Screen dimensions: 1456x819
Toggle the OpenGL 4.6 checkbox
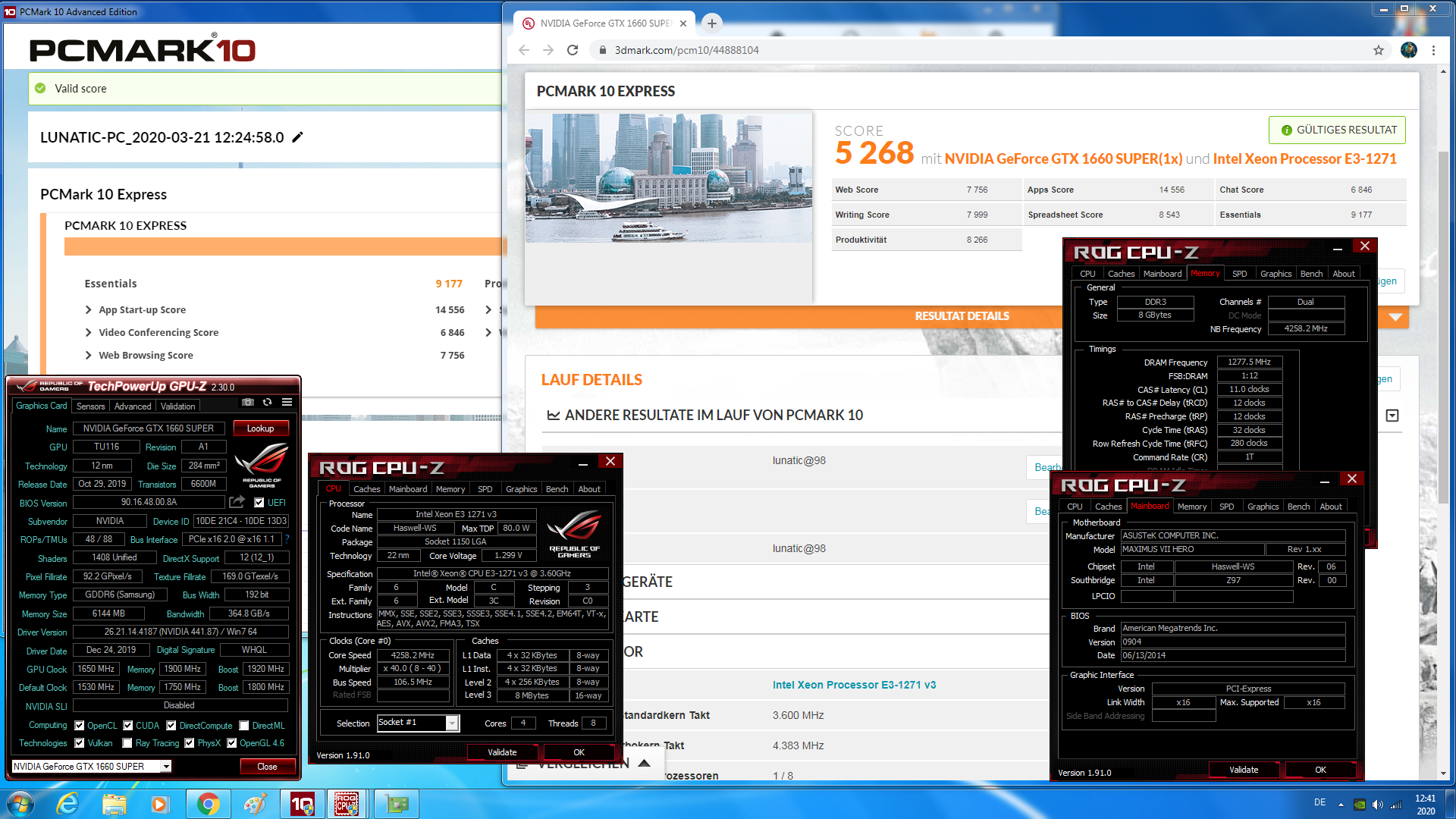point(232,743)
